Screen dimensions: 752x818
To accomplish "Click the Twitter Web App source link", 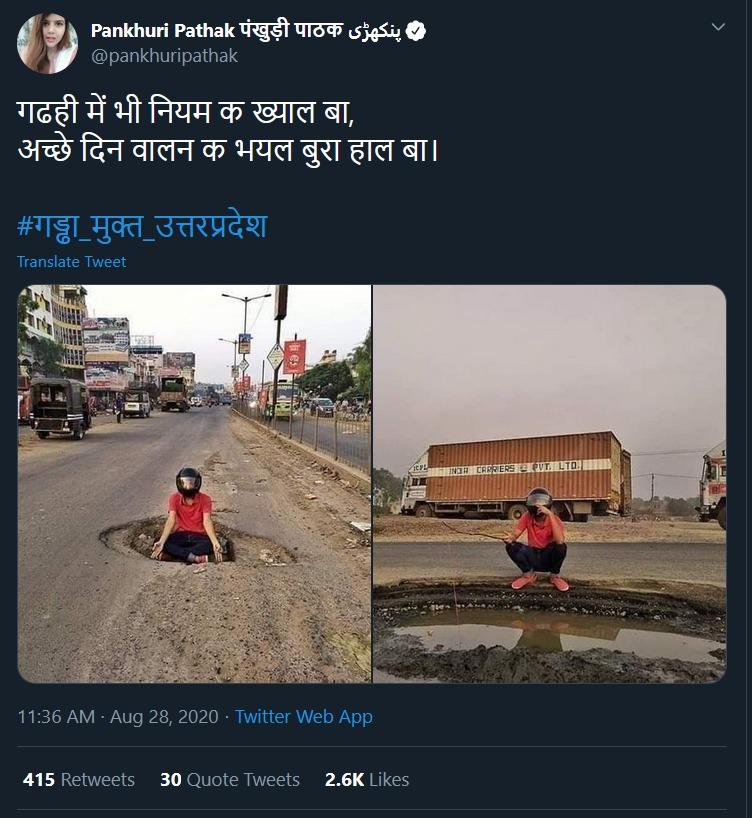I will click(303, 717).
